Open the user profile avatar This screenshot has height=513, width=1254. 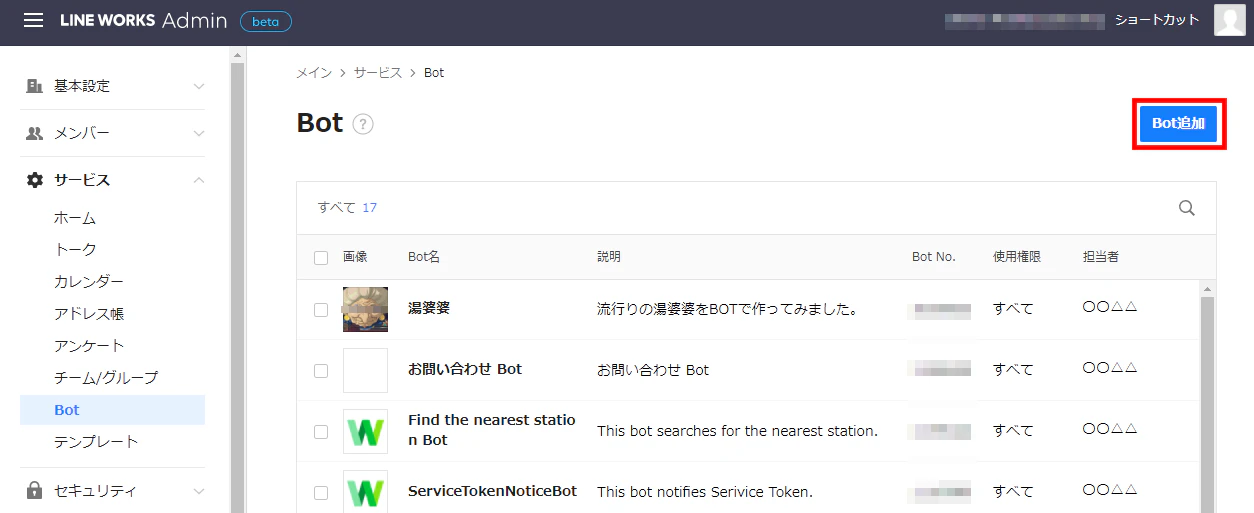tap(1229, 20)
